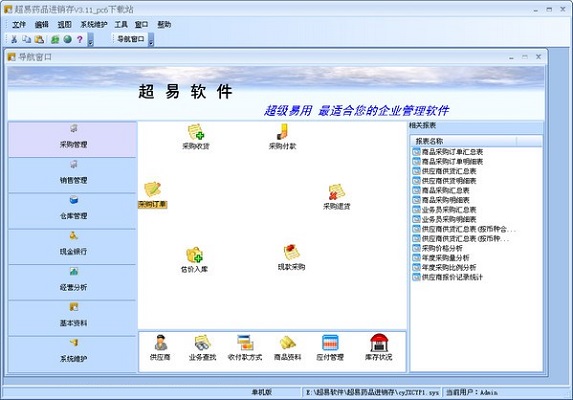This screenshot has height=400, width=573.
Task: Open the 系统维护 menu in menu bar
Action: 94,24
